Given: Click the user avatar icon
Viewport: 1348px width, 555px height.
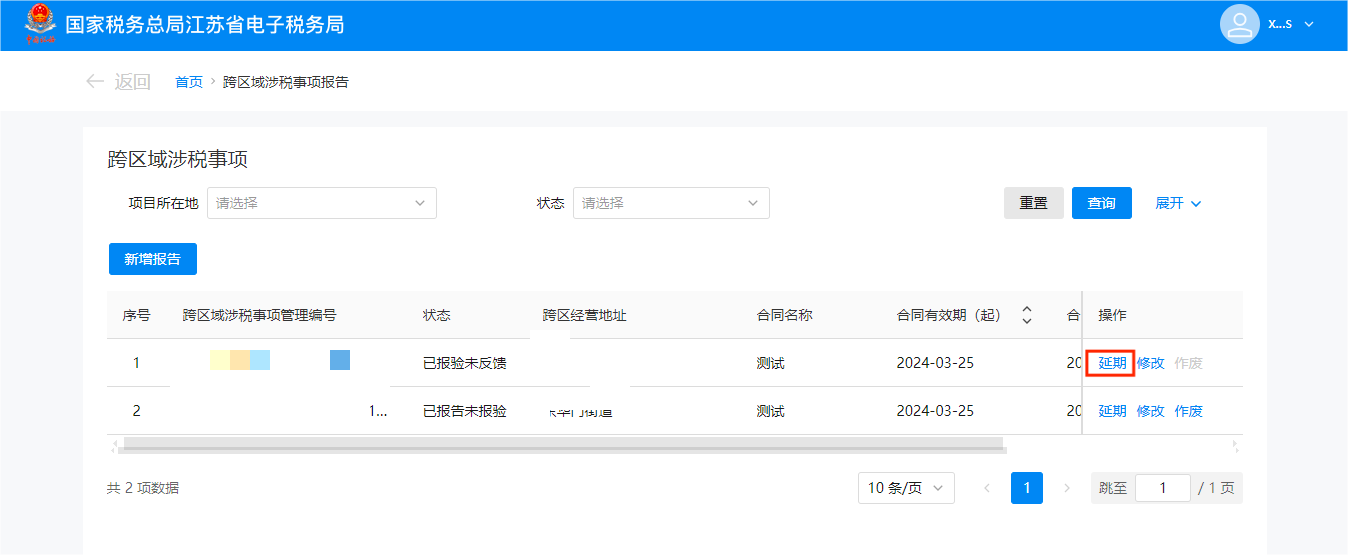Looking at the screenshot, I should [x=1239, y=24].
